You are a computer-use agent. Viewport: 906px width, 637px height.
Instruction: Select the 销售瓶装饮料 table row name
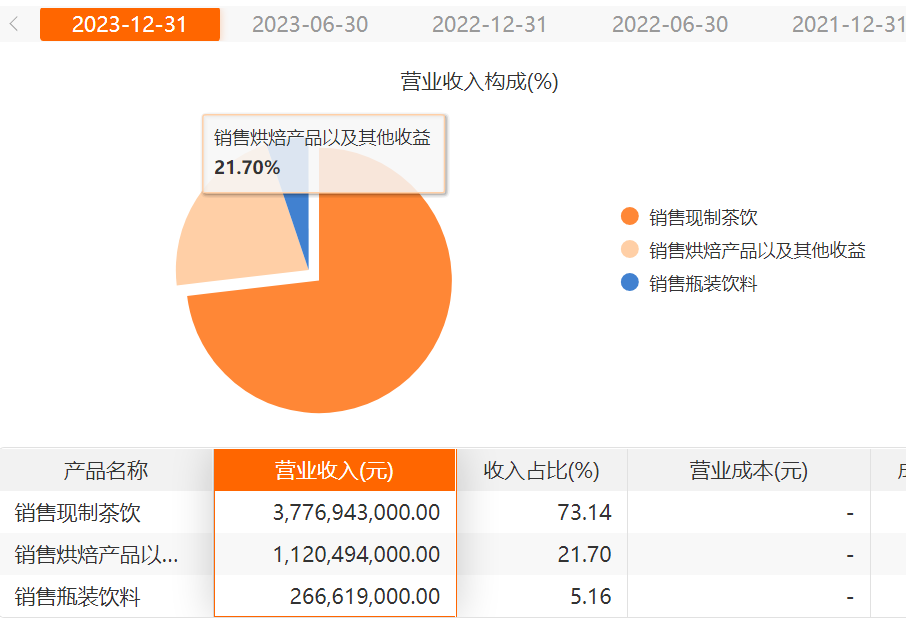78,597
